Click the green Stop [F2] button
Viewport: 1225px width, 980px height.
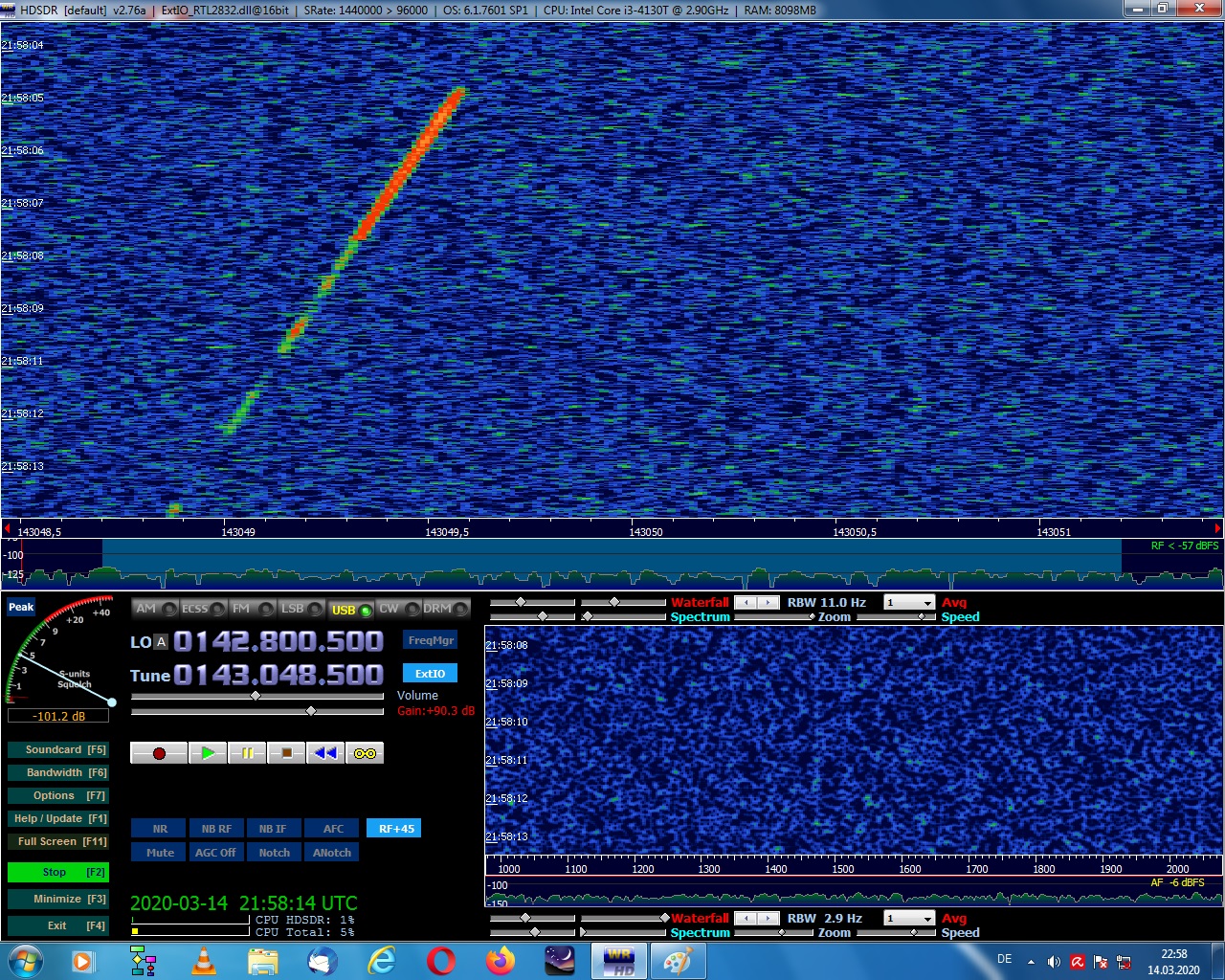click(57, 872)
